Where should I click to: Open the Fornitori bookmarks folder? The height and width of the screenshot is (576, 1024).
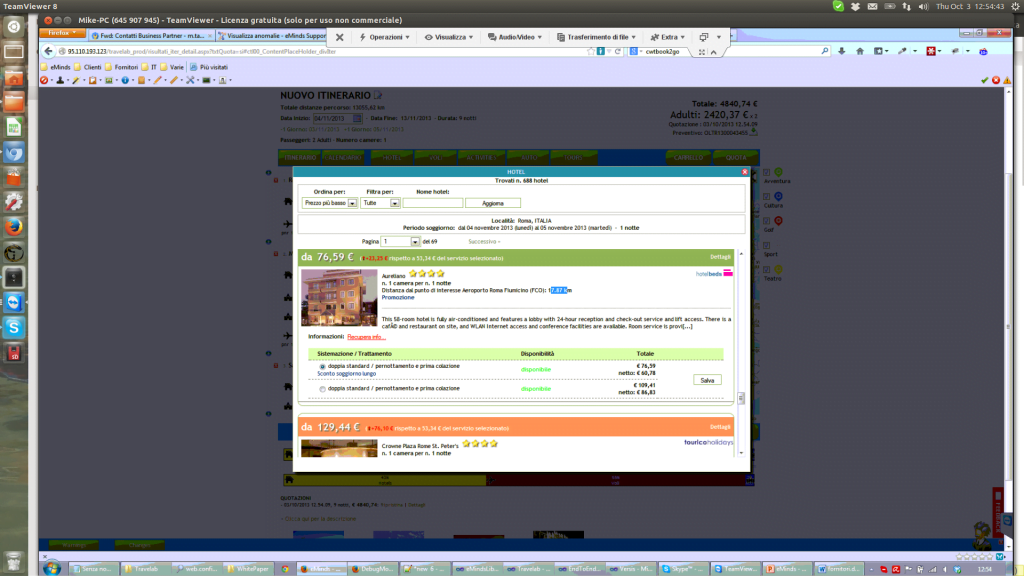click(x=121, y=67)
